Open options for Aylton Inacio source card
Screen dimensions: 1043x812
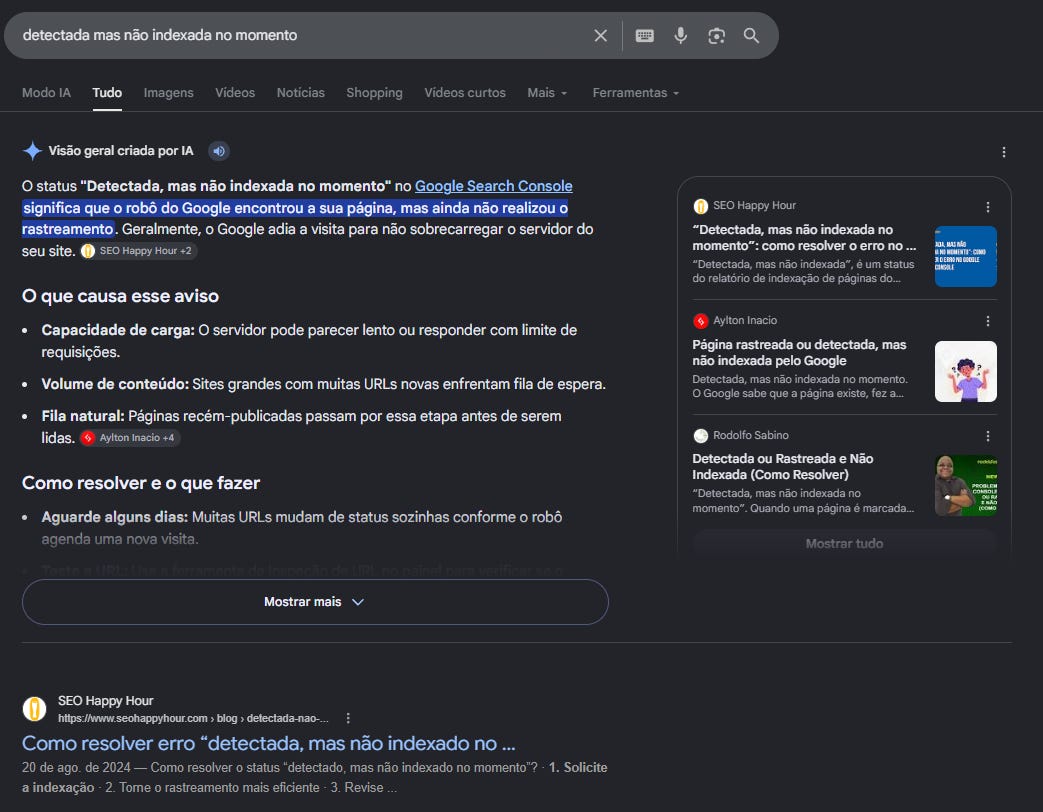(988, 321)
